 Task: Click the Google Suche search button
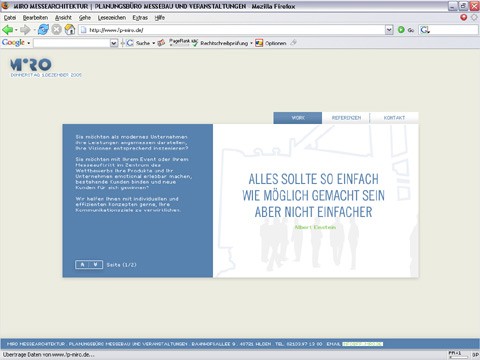[139, 43]
